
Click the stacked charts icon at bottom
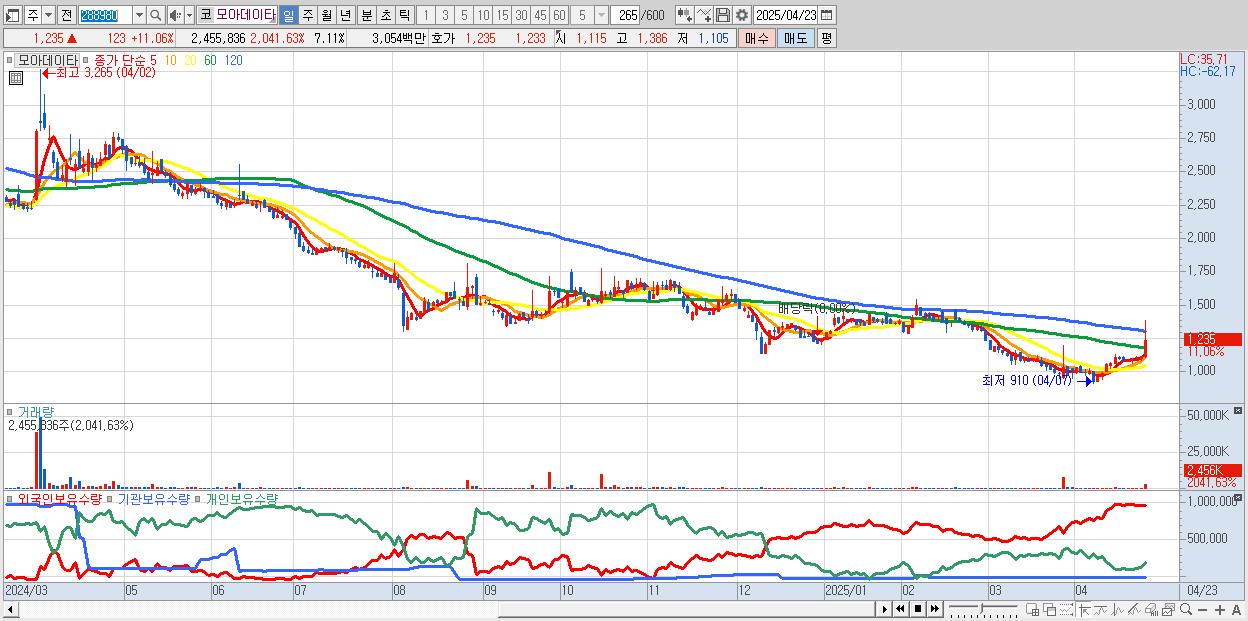(x=1168, y=609)
